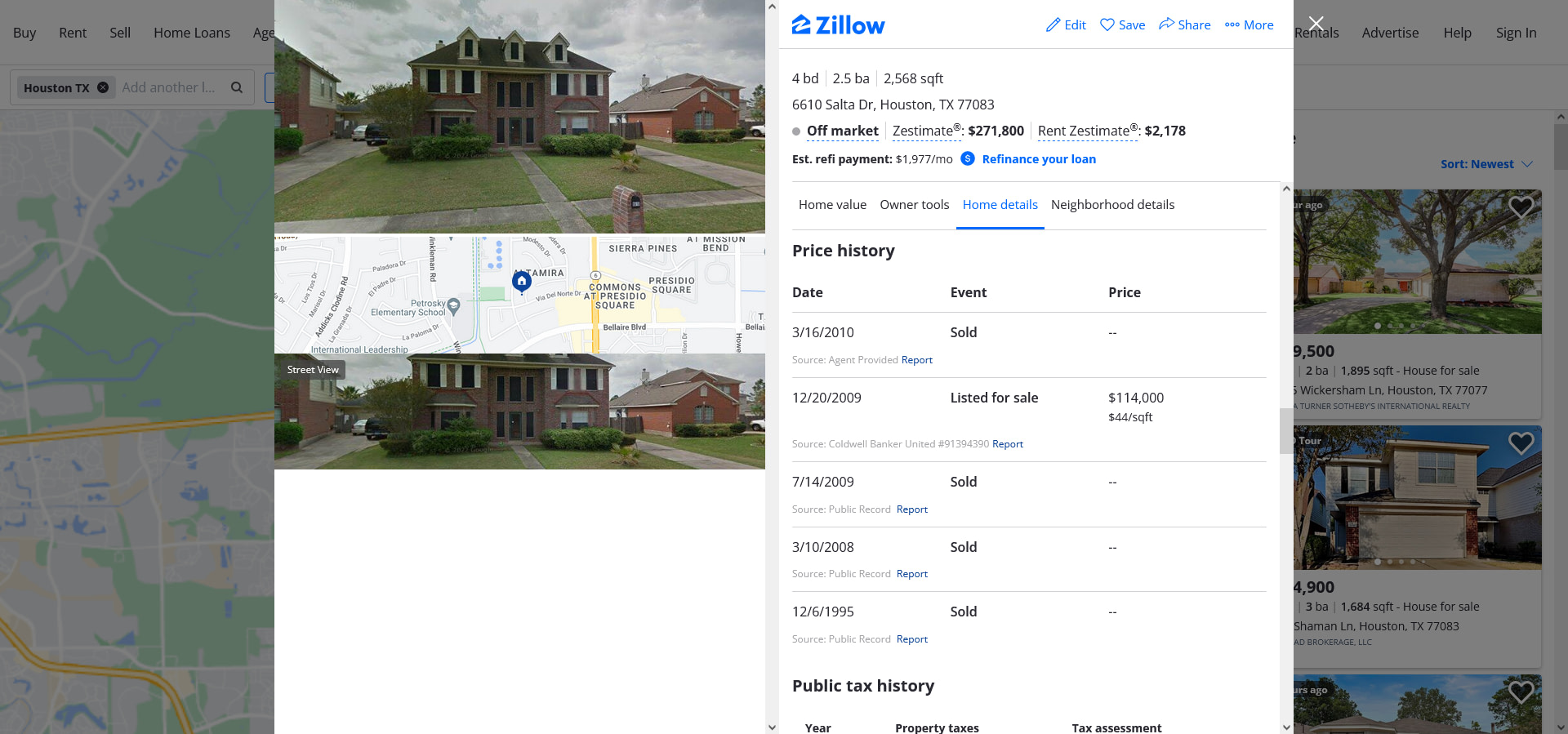
Task: Close the home details overlay
Action: click(x=1316, y=24)
